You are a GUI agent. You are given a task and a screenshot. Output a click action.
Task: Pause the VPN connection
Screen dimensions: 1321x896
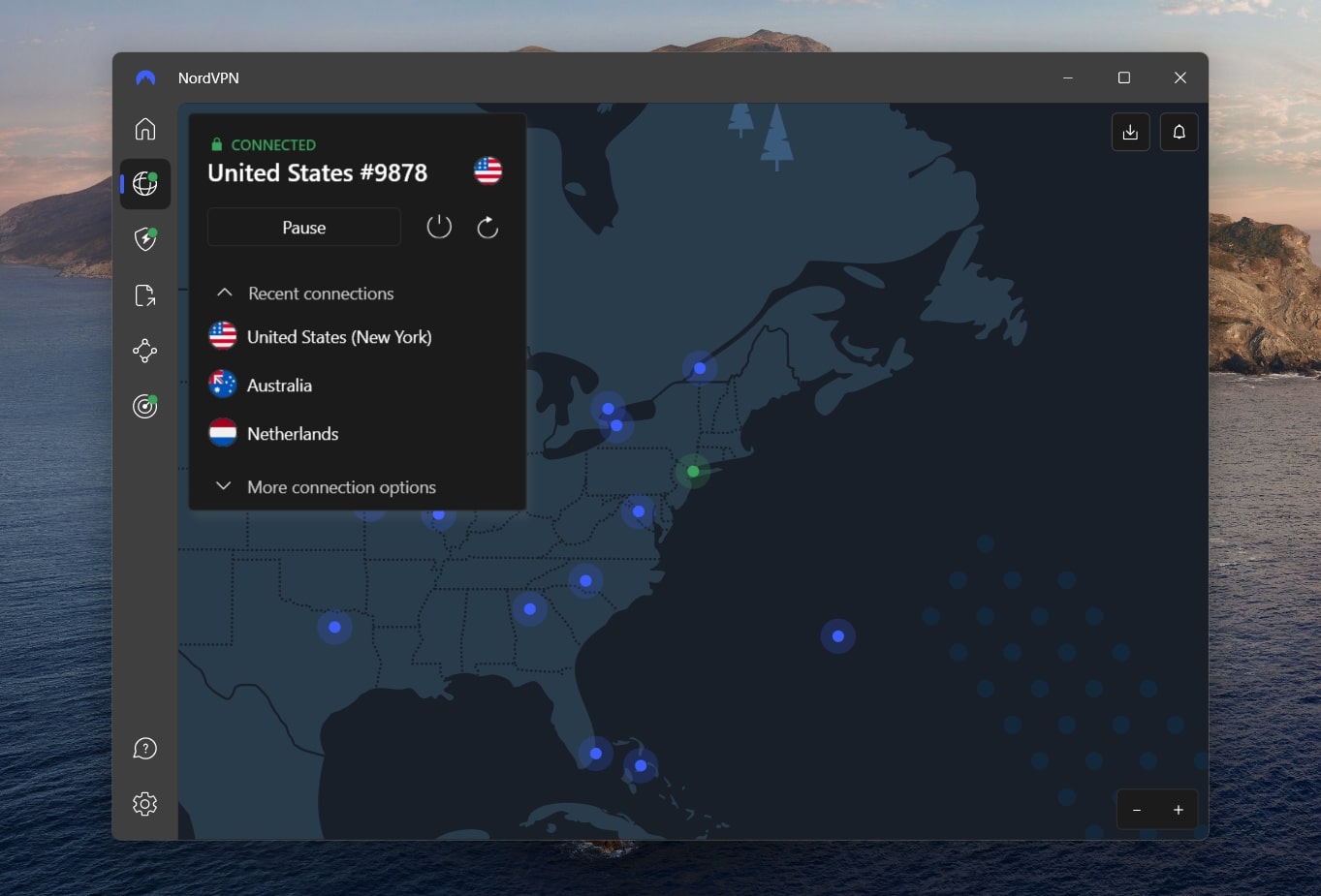pyautogui.click(x=303, y=227)
